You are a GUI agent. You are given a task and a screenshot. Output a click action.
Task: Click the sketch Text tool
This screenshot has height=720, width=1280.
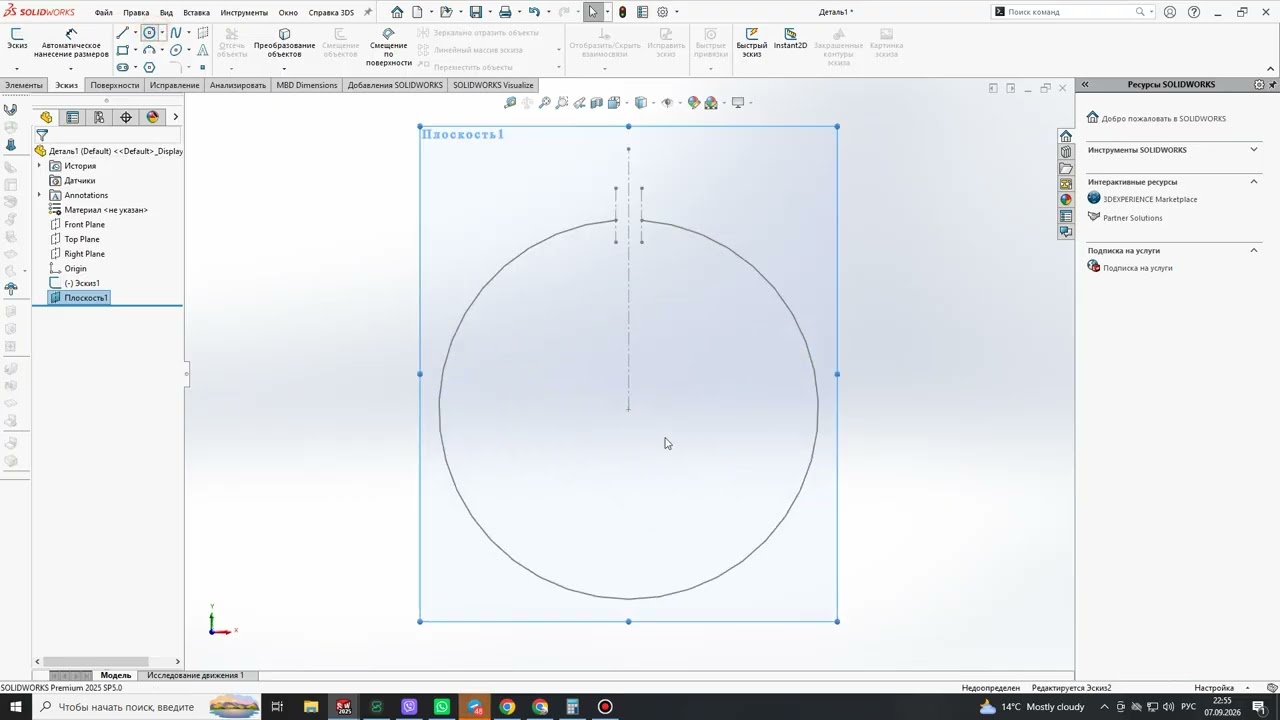pyautogui.click(x=203, y=50)
